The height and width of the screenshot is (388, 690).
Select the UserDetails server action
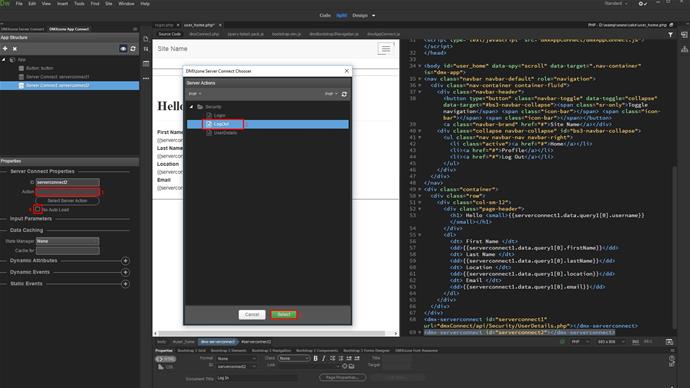(x=225, y=133)
